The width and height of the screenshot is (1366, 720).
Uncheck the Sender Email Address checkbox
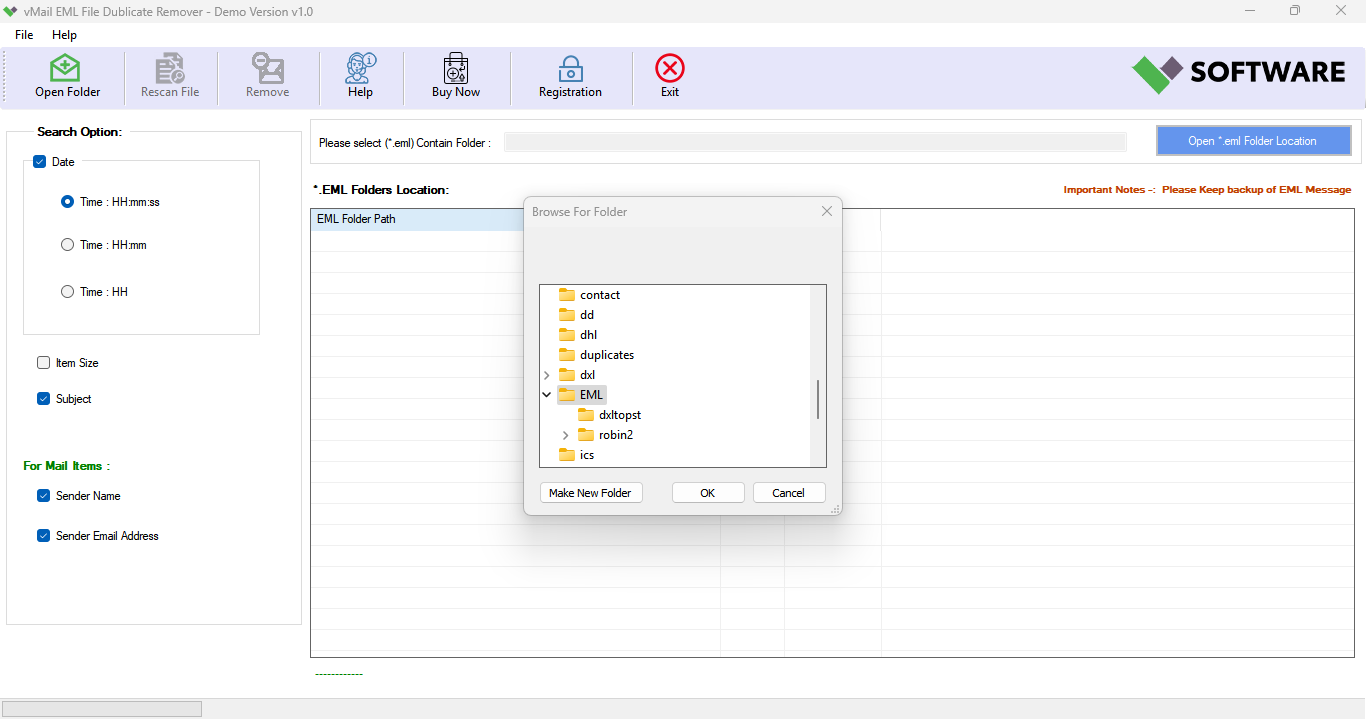coord(43,536)
